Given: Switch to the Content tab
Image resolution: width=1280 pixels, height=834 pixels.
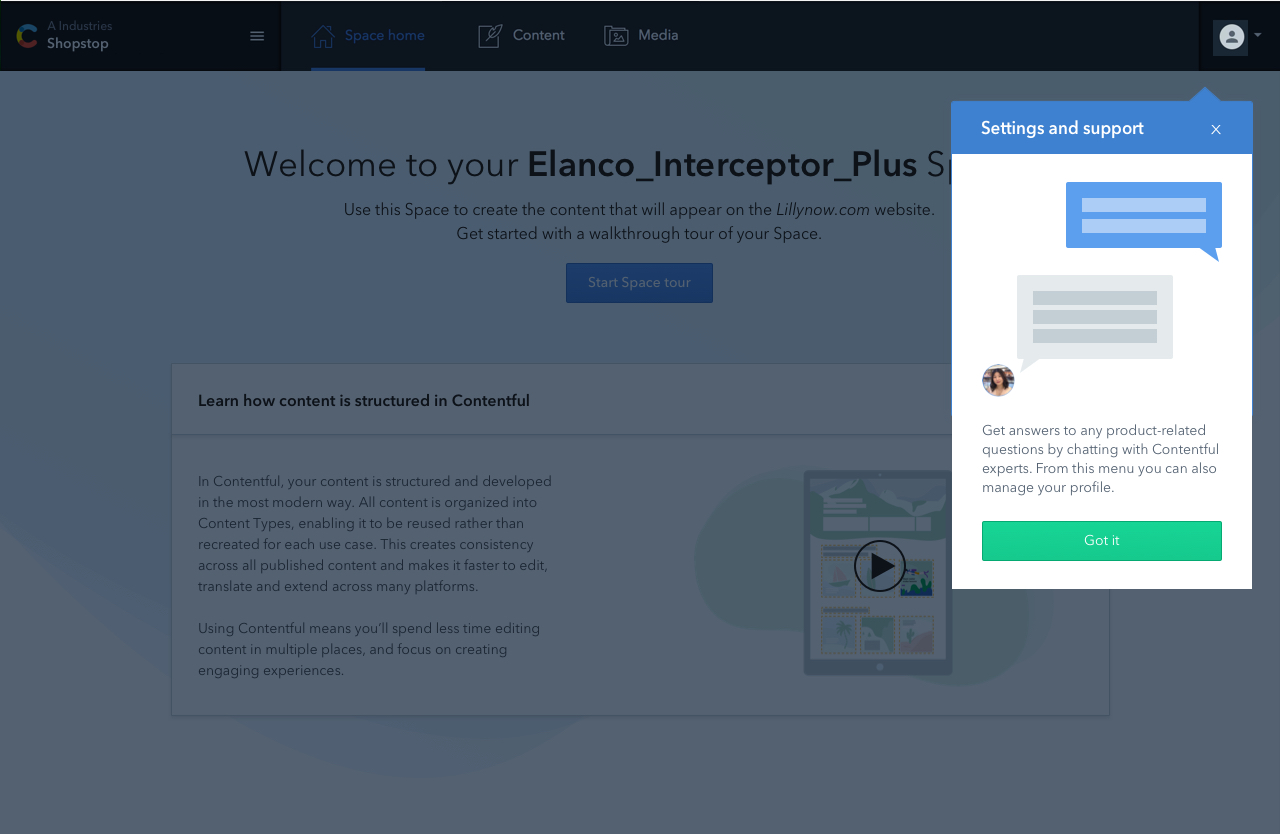Looking at the screenshot, I should (538, 36).
